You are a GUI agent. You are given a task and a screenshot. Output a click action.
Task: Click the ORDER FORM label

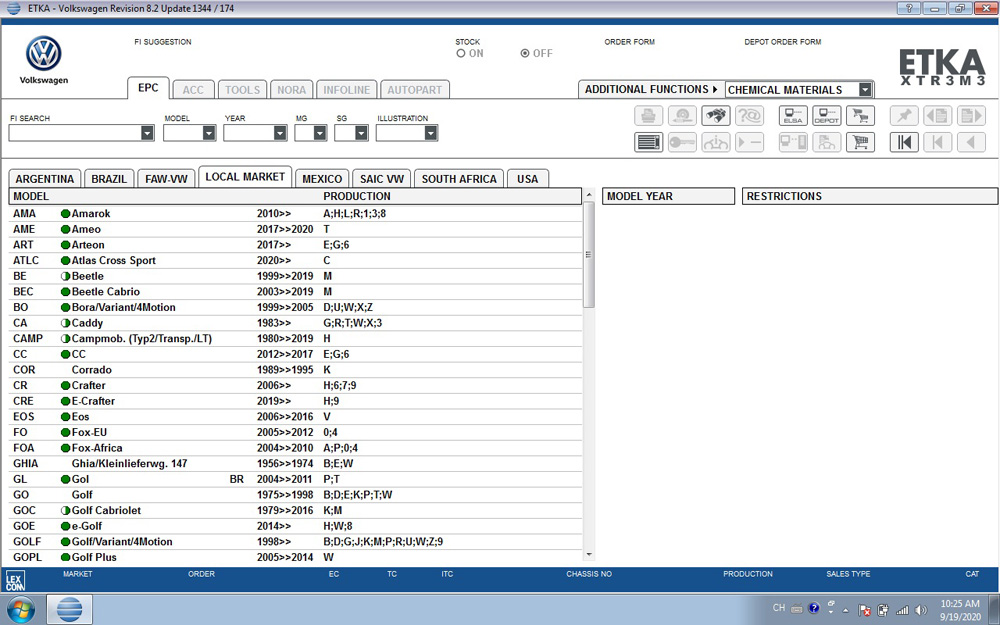coord(629,42)
